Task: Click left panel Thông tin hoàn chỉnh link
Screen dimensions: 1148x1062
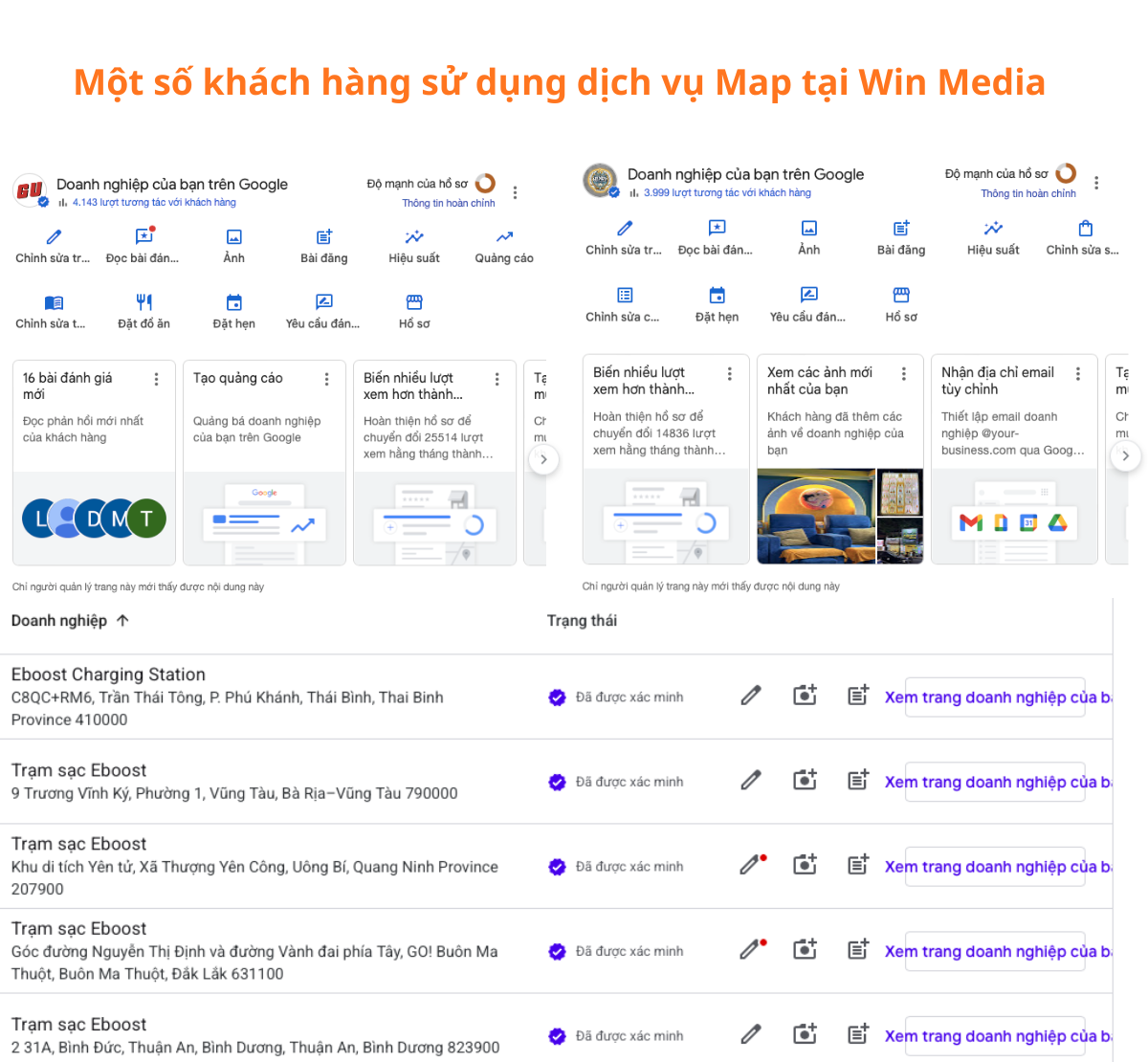Action: [x=449, y=203]
